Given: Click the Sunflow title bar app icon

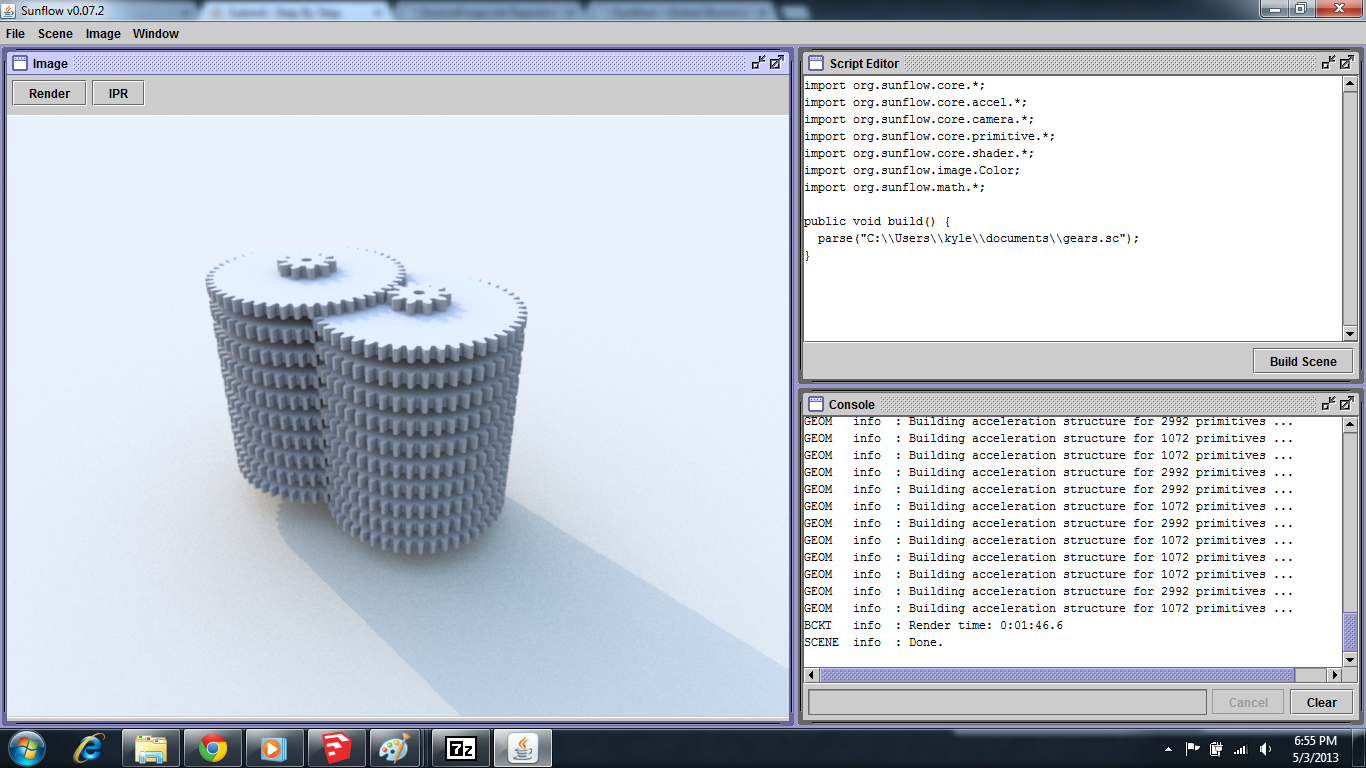Looking at the screenshot, I should [x=11, y=9].
